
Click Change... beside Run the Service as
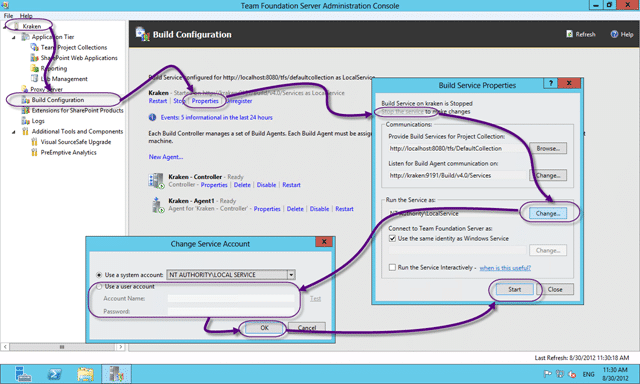(548, 213)
